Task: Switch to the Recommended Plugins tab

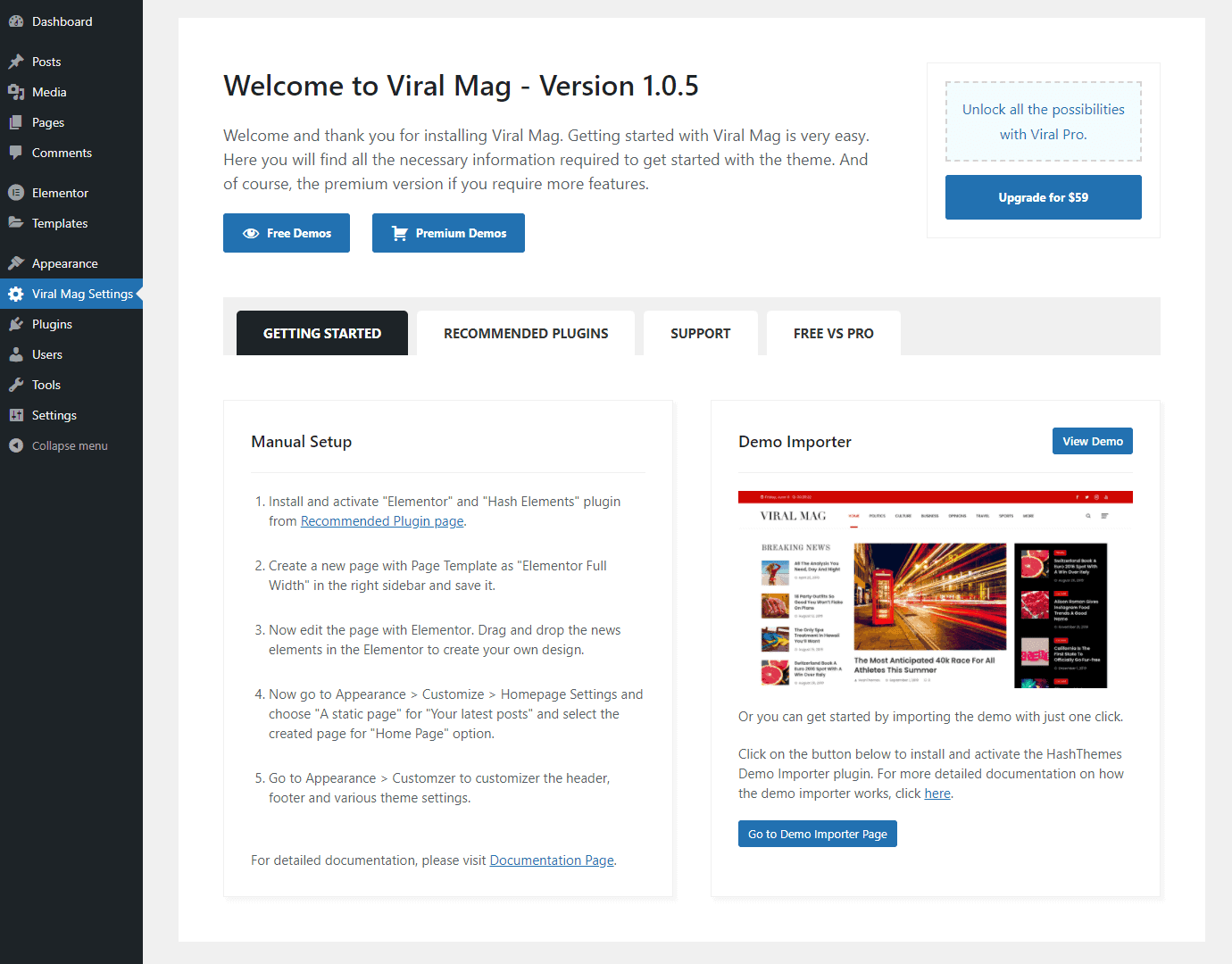Action: click(x=526, y=333)
